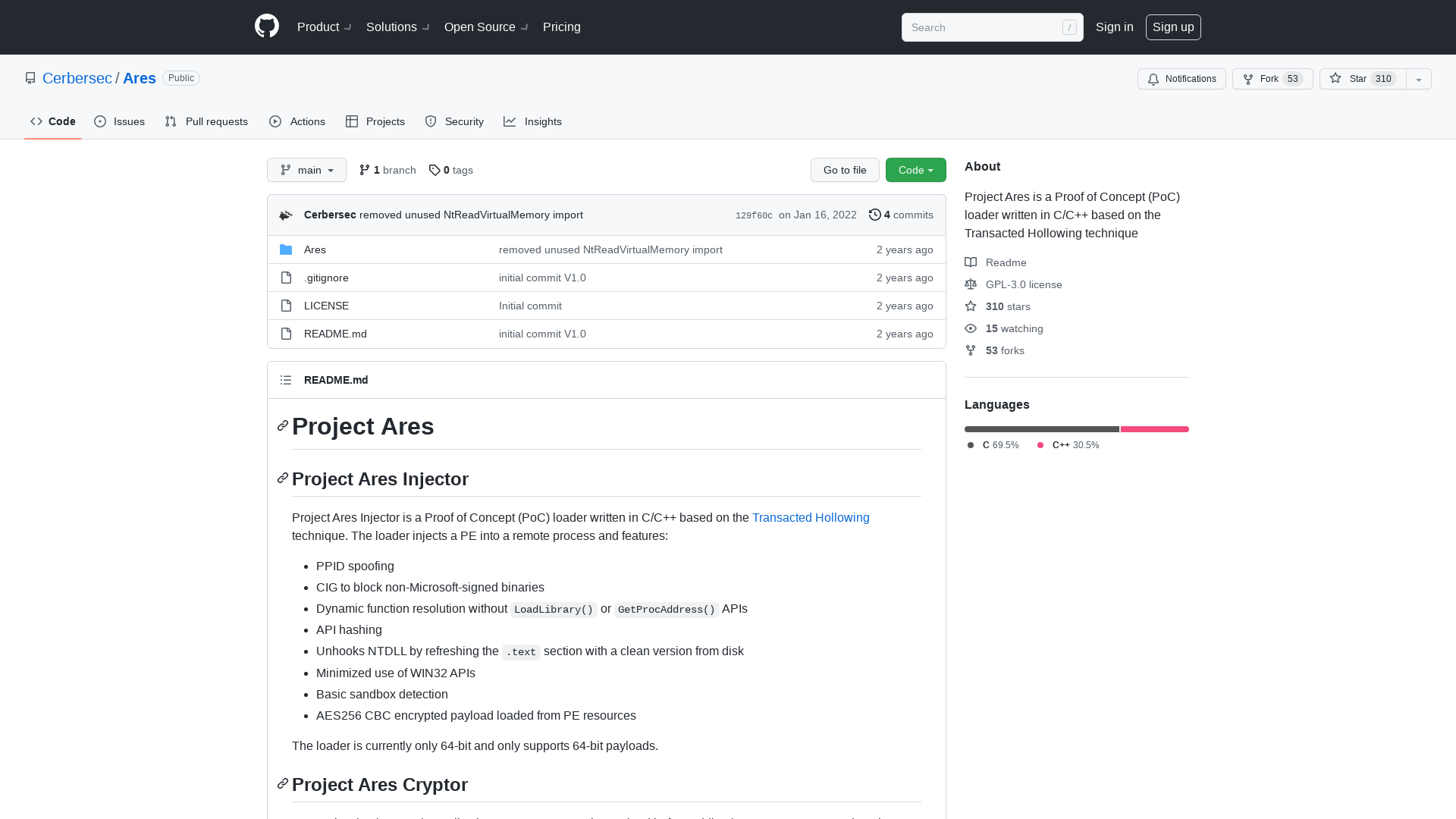The width and height of the screenshot is (1456, 819).
Task: Fork the repository using Fork button
Action: coord(1272,79)
